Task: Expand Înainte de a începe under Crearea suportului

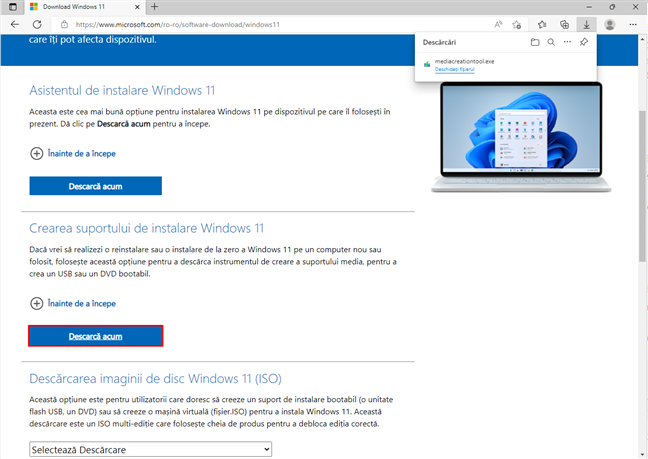Action: click(x=73, y=304)
